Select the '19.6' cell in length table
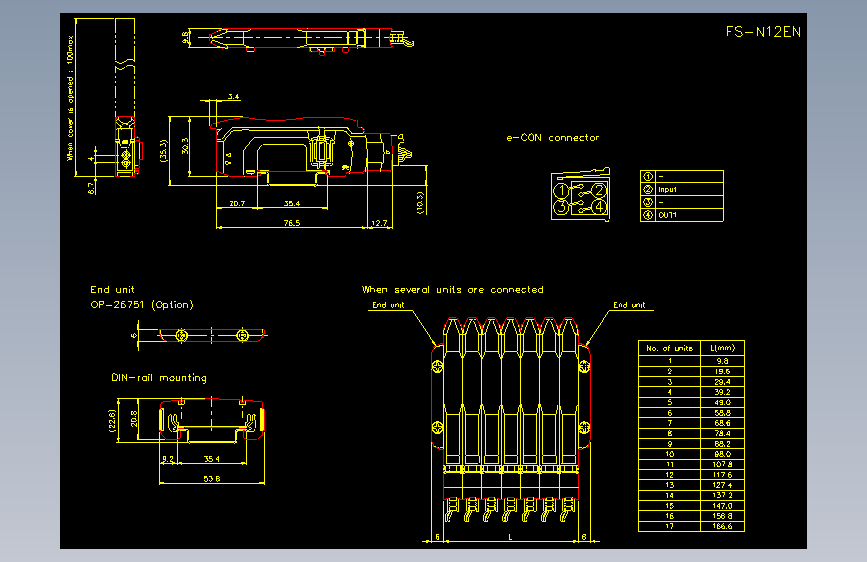Image resolution: width=867 pixels, height=562 pixels. [723, 372]
